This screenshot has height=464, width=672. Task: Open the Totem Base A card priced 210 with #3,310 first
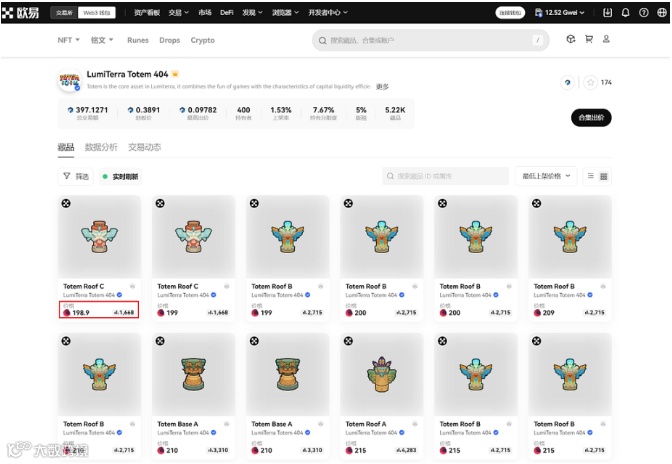click(x=193, y=396)
